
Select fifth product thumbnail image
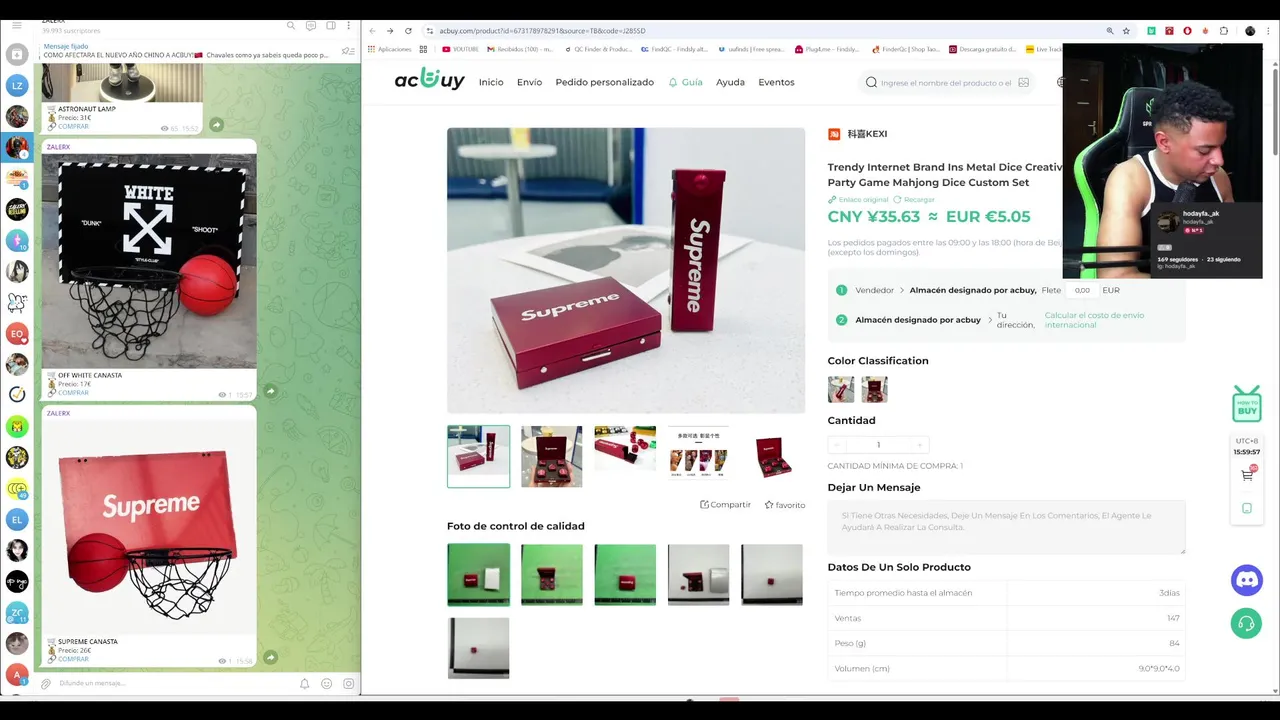pyautogui.click(x=772, y=456)
